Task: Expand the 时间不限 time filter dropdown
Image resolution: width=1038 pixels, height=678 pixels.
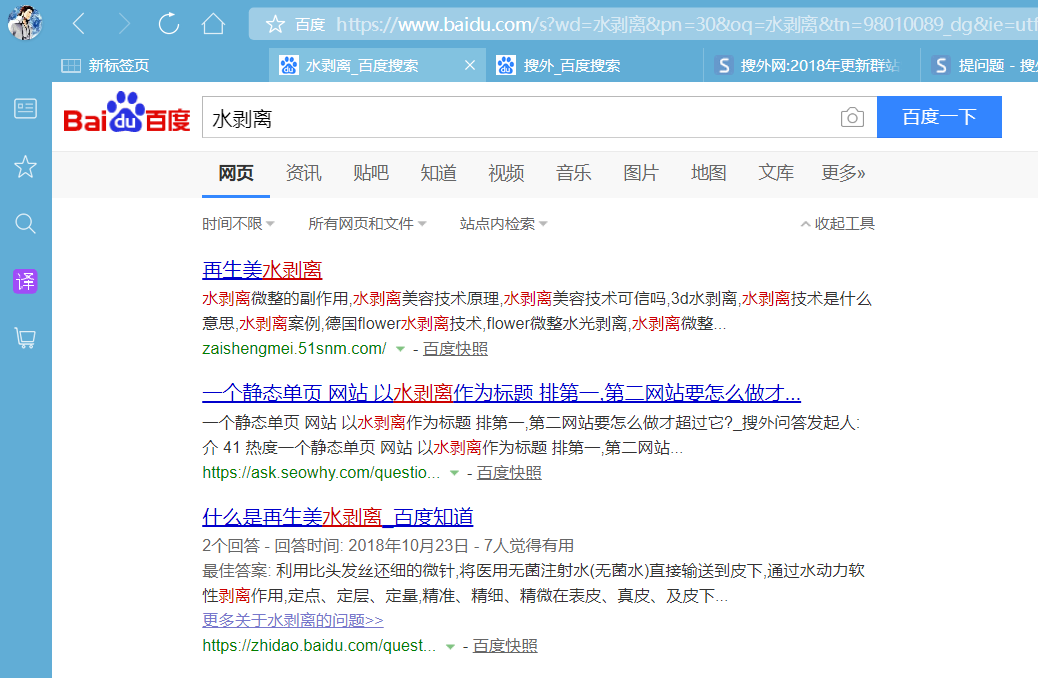Action: tap(238, 224)
